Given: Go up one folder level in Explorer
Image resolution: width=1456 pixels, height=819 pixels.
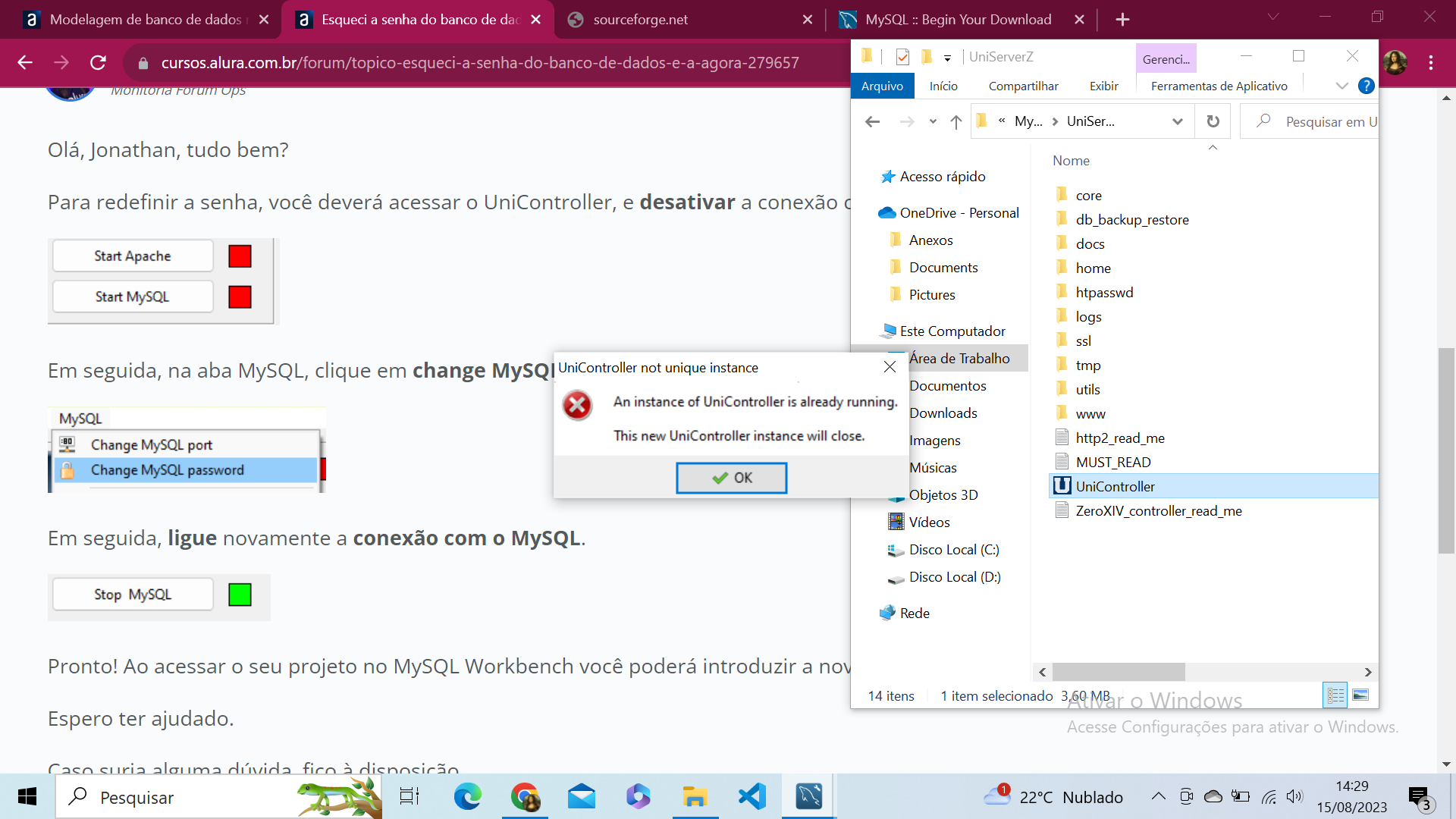Looking at the screenshot, I should coord(955,121).
